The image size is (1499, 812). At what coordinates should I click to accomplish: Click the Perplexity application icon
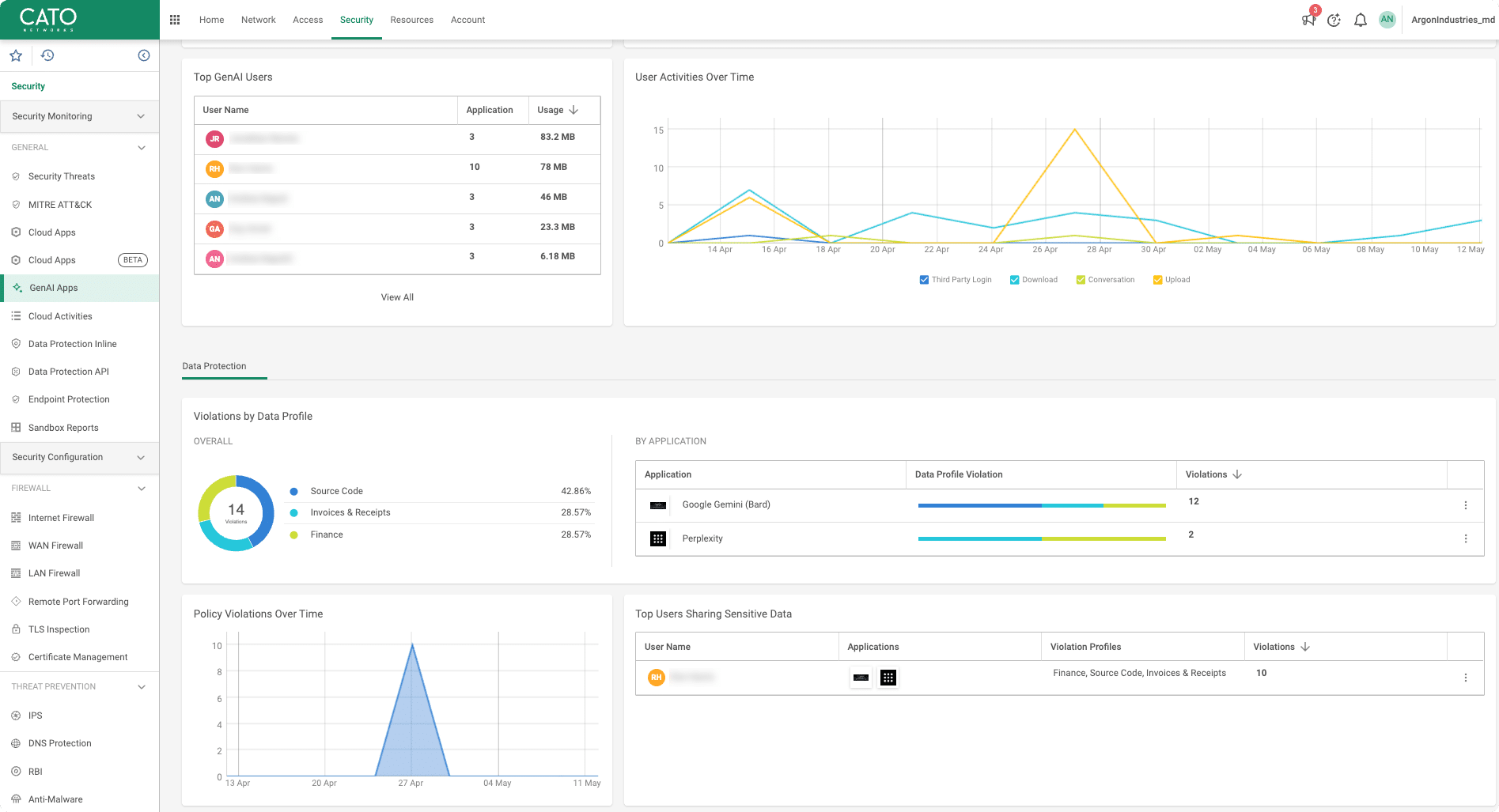point(658,538)
